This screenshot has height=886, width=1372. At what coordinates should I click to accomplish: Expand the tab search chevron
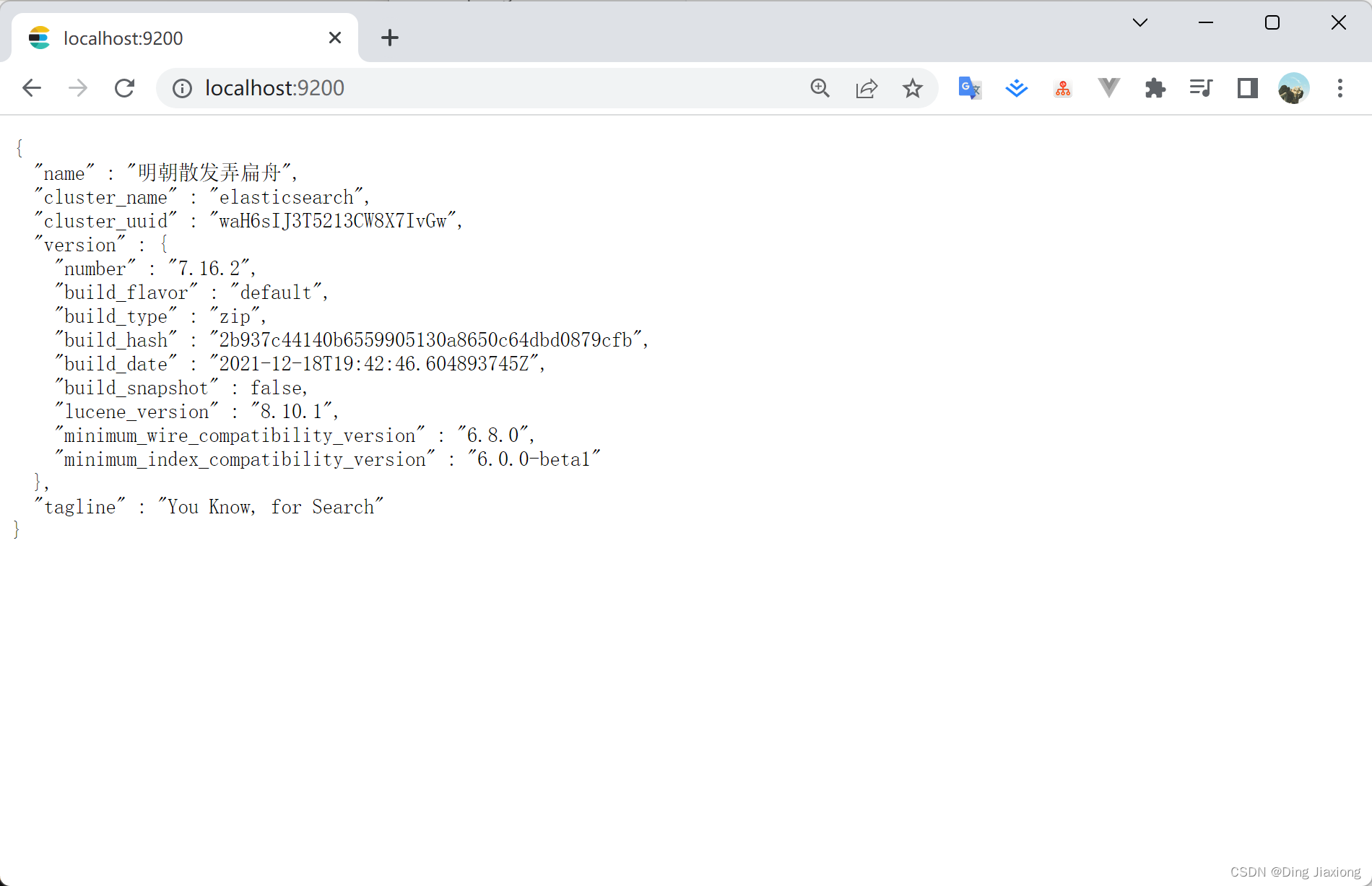[x=1140, y=22]
